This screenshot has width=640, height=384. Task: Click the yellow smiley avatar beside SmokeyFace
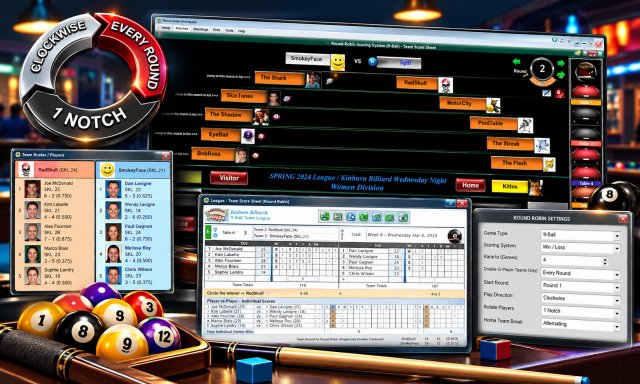[338, 62]
